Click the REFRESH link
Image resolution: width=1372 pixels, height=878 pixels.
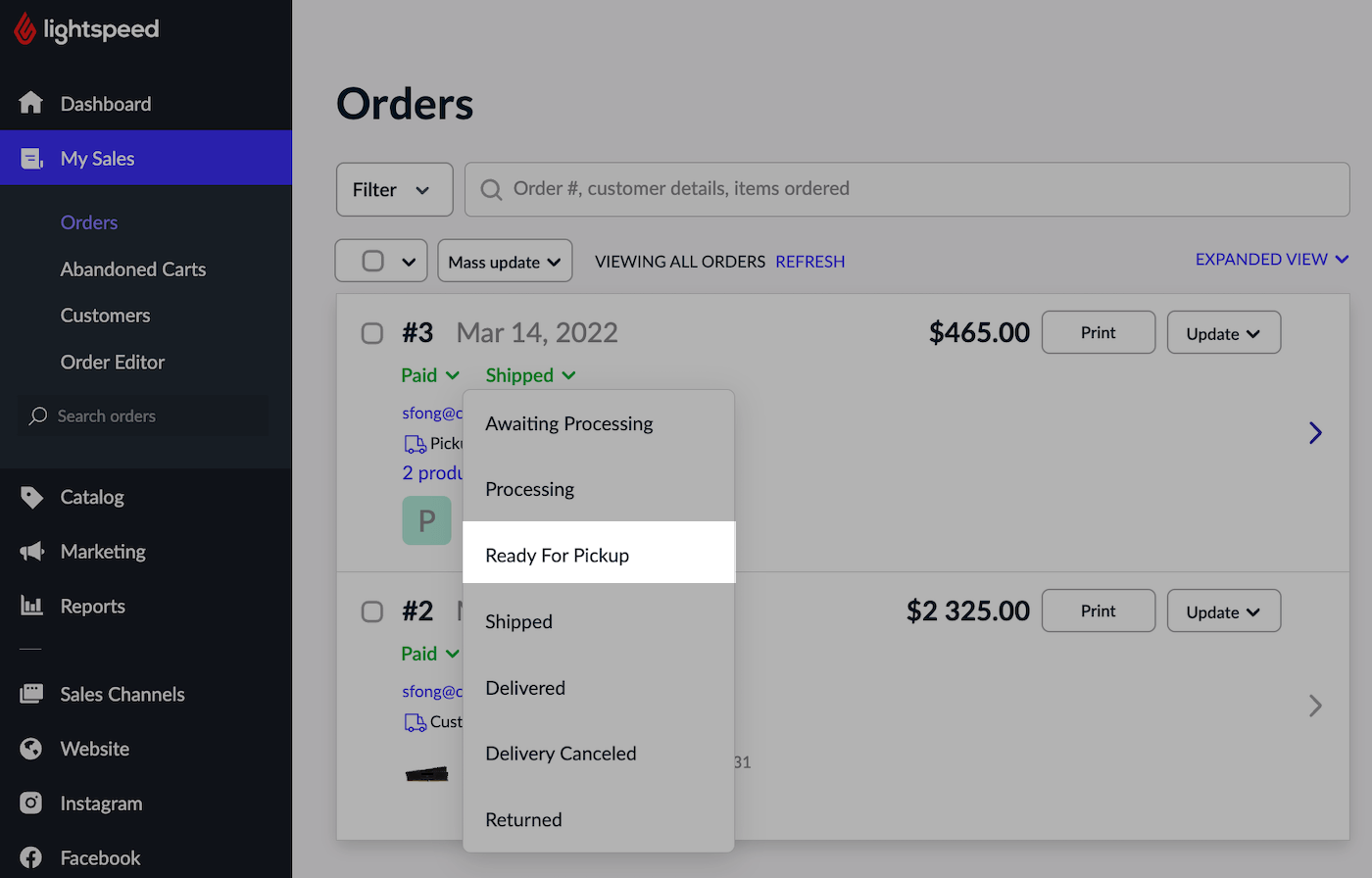pos(809,262)
